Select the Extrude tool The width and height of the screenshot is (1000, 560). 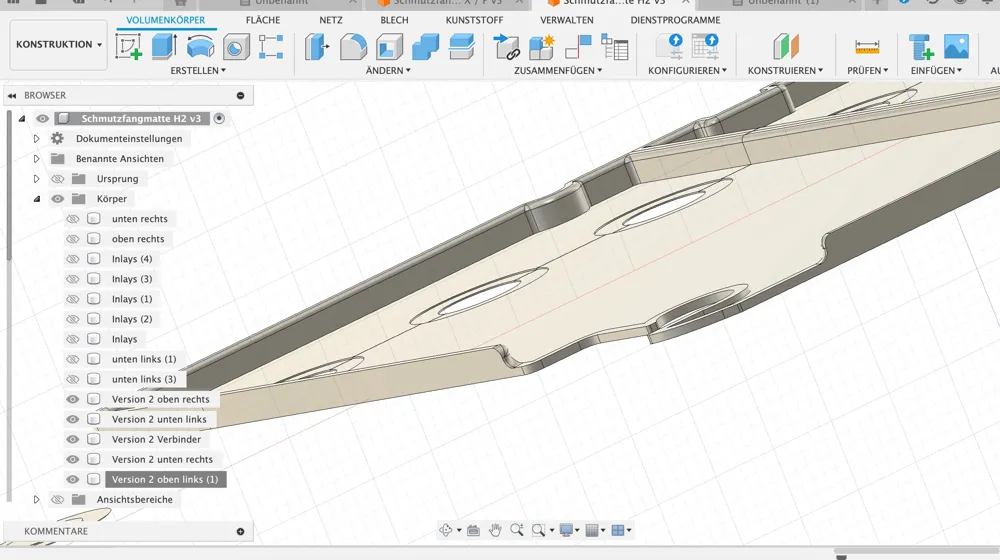point(164,47)
